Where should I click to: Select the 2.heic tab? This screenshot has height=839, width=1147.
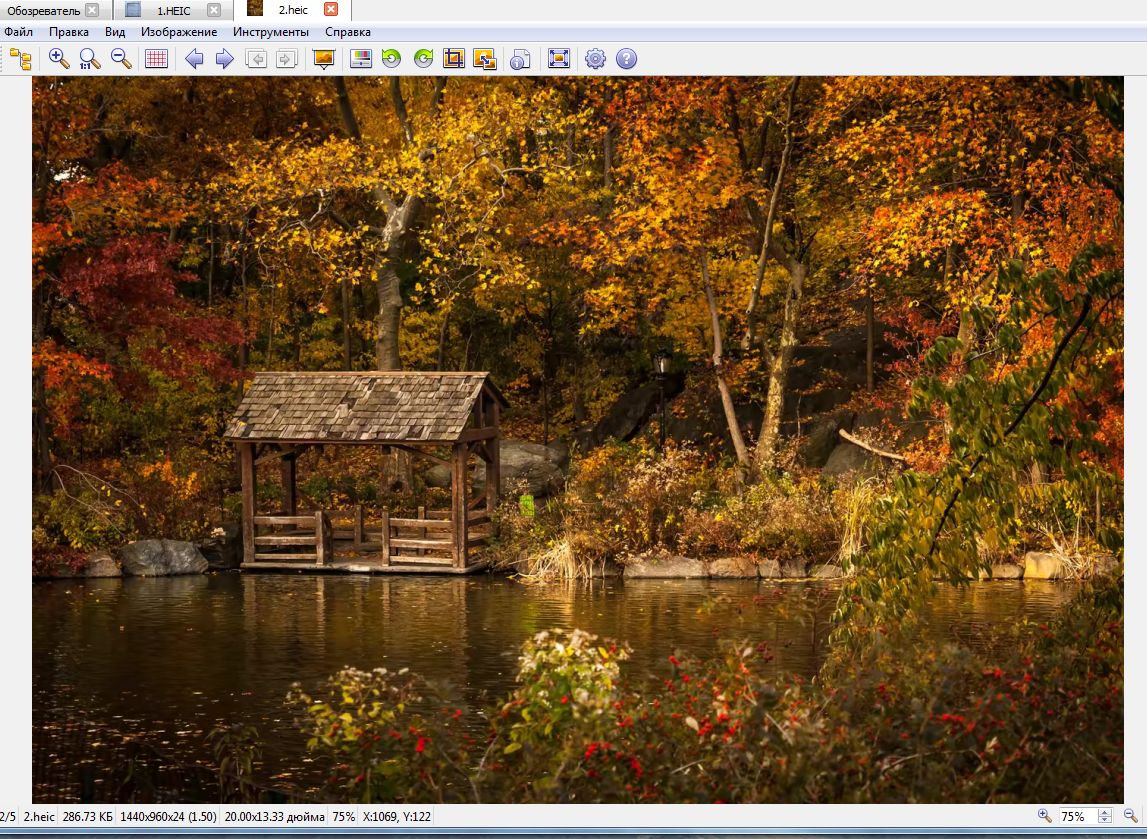(293, 10)
